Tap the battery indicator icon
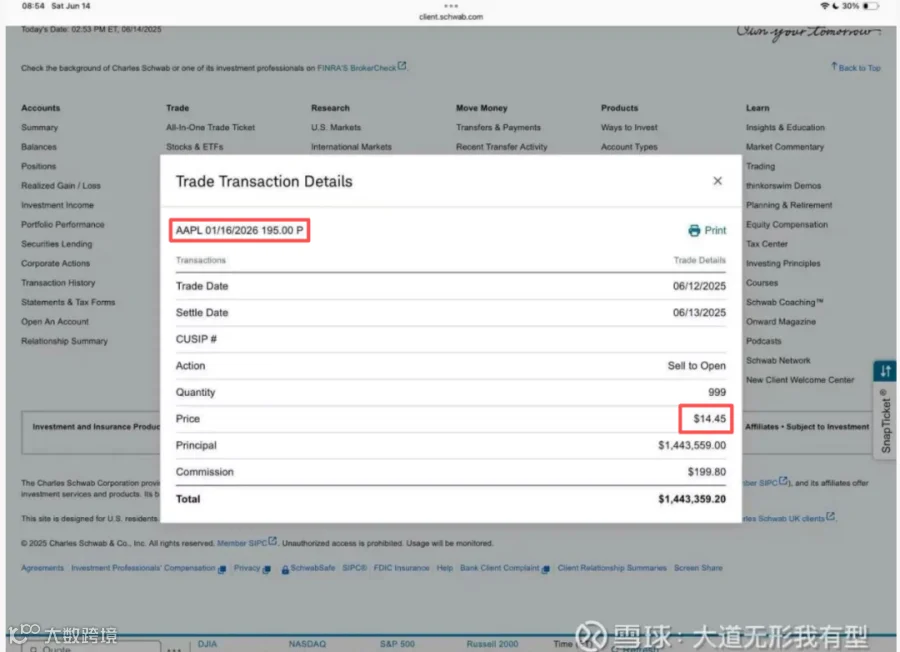This screenshot has width=900, height=652. click(871, 6)
